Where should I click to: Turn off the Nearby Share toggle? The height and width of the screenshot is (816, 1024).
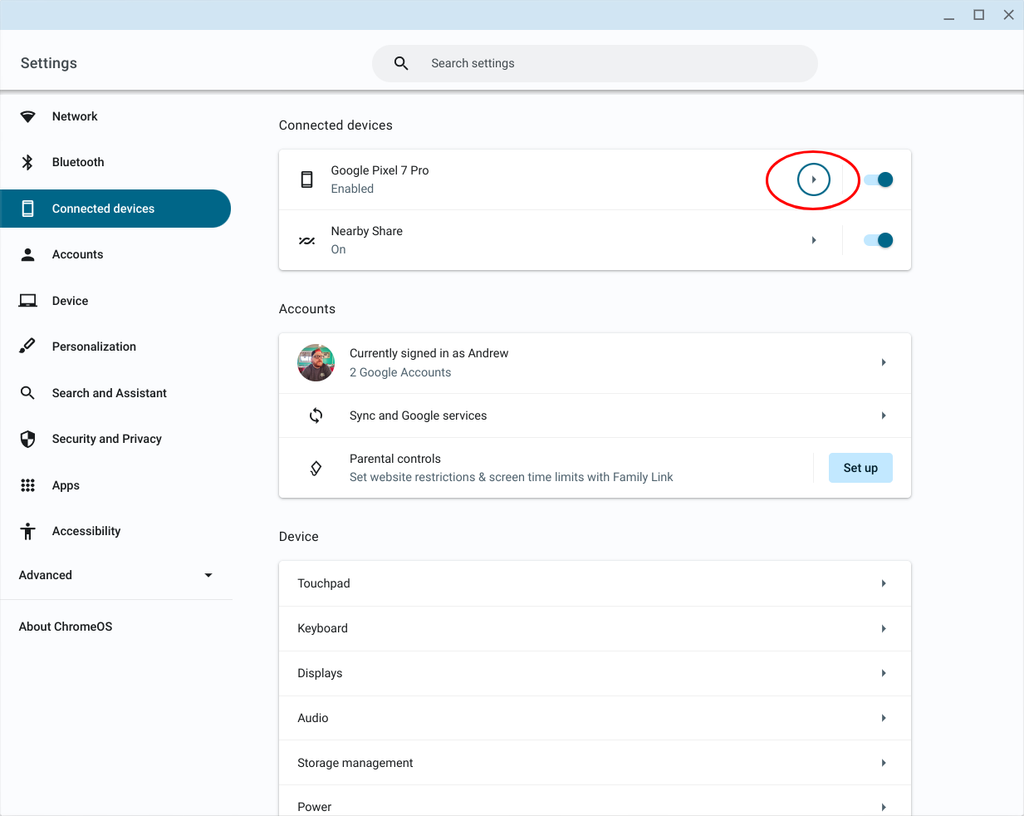[878, 240]
